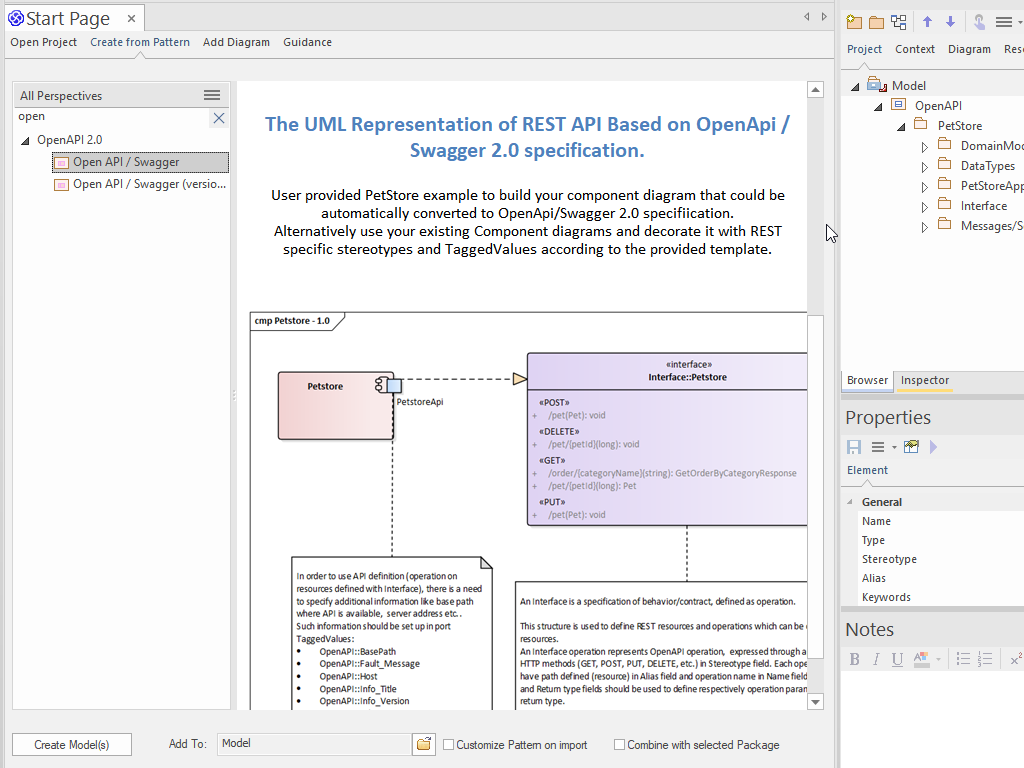Screen dimensions: 1024x768
Task: Click the New Package folder icon
Action: (x=876, y=22)
